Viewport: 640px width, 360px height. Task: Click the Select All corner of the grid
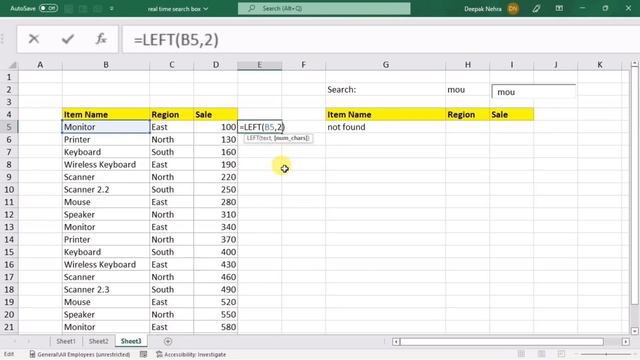(13, 65)
